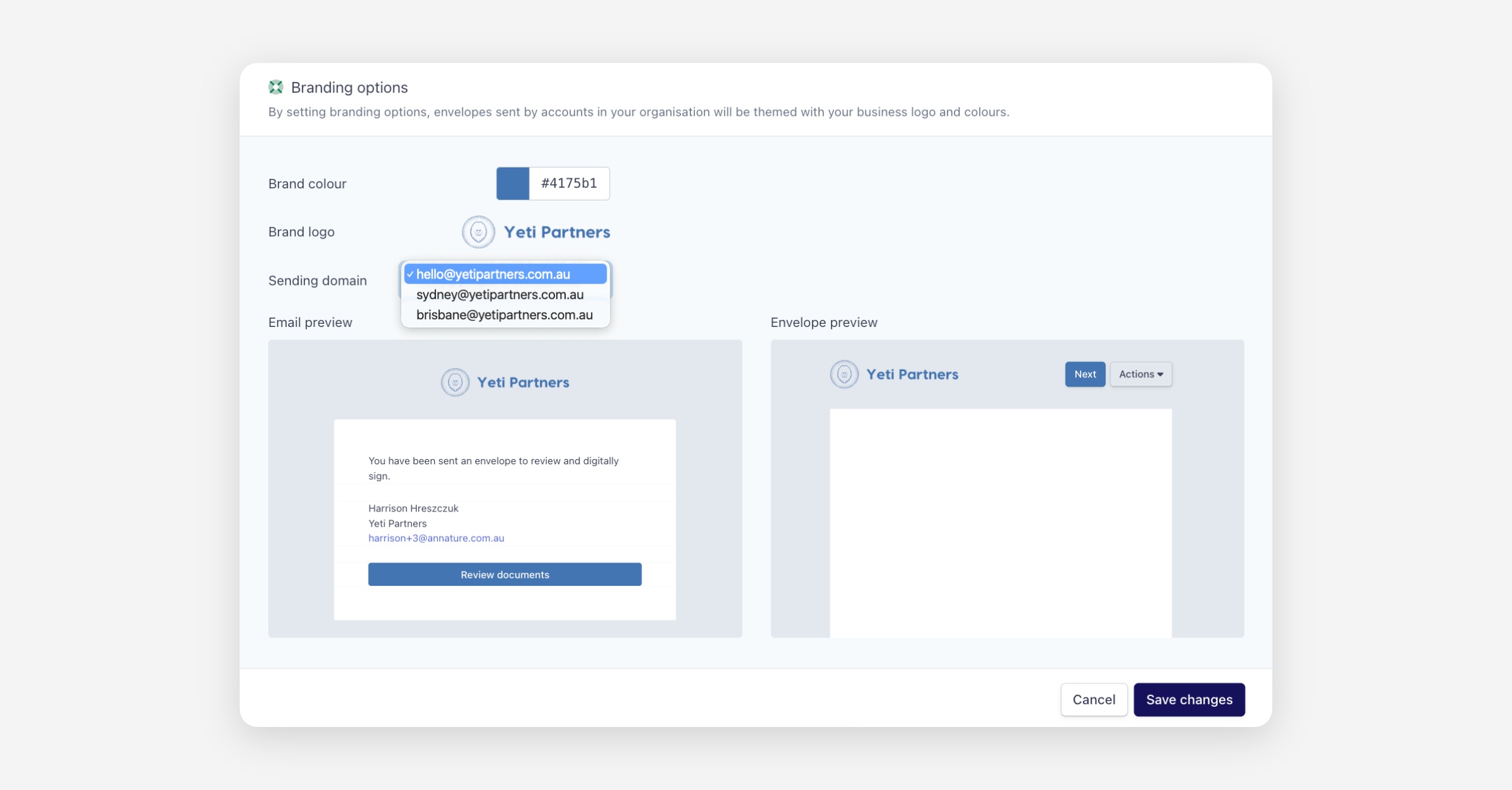Click the Yeti lion emblem in Brand logo

[478, 232]
